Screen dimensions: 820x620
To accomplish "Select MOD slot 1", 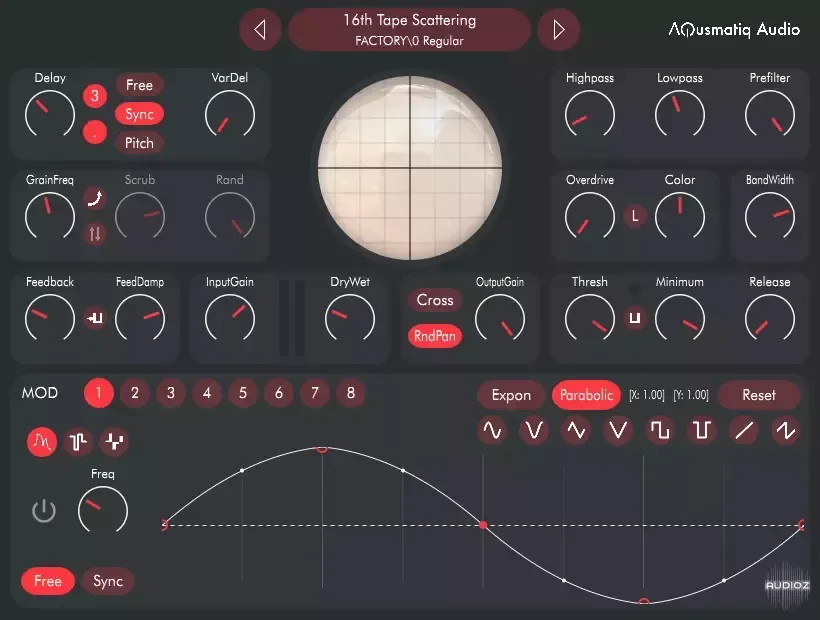I will [99, 393].
